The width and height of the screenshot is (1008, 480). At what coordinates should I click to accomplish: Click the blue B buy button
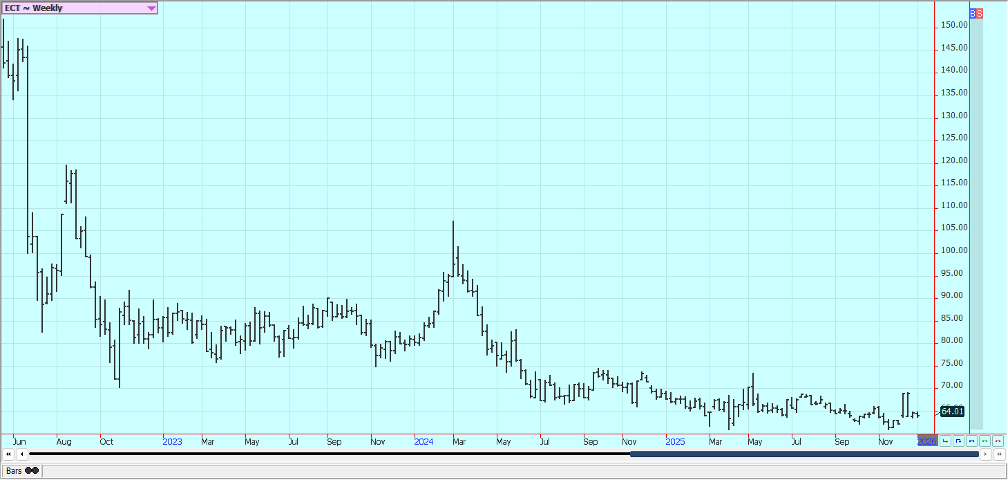974,12
